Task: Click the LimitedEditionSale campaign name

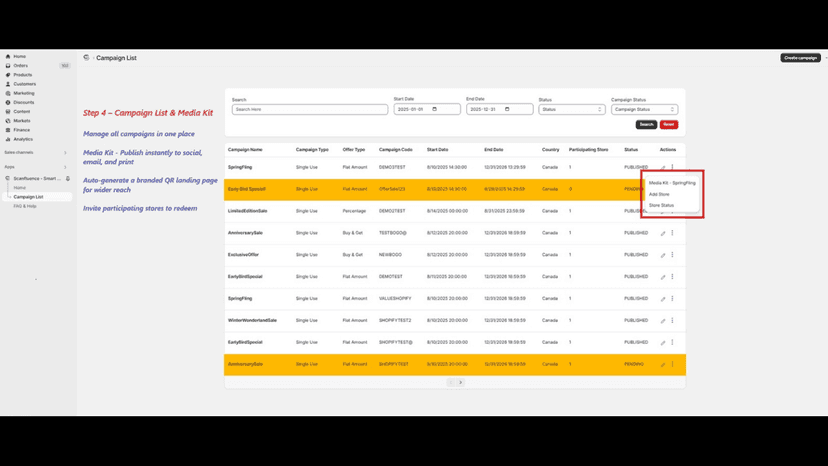Action: coord(248,211)
